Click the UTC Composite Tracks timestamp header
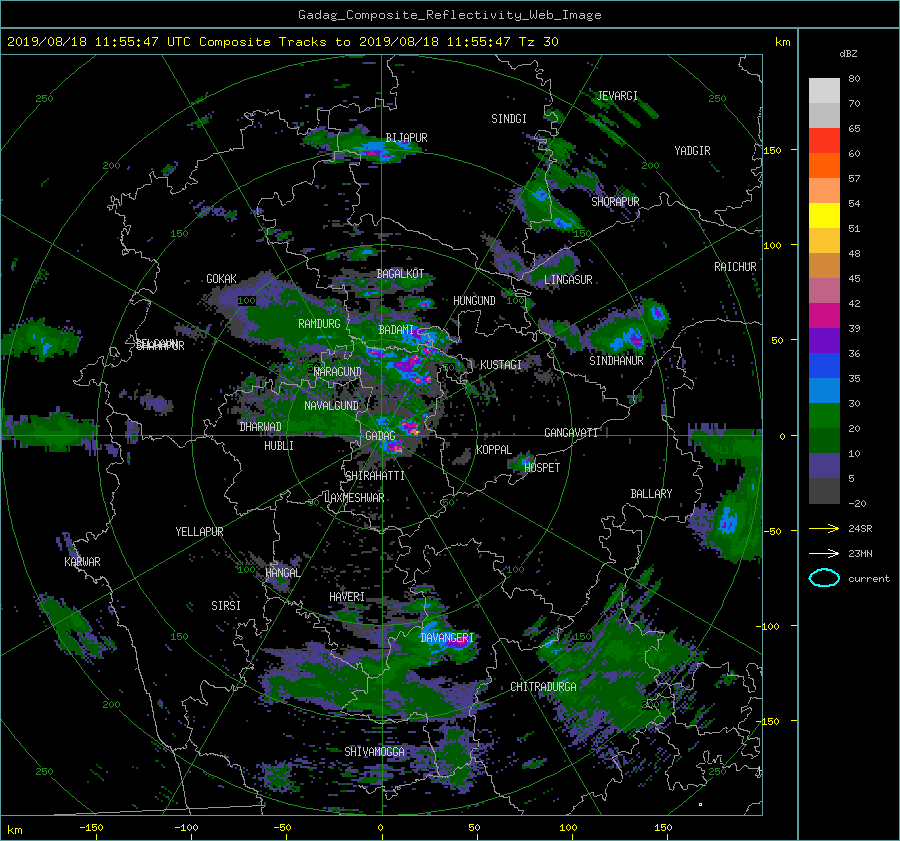The width and height of the screenshot is (900, 841). click(282, 42)
